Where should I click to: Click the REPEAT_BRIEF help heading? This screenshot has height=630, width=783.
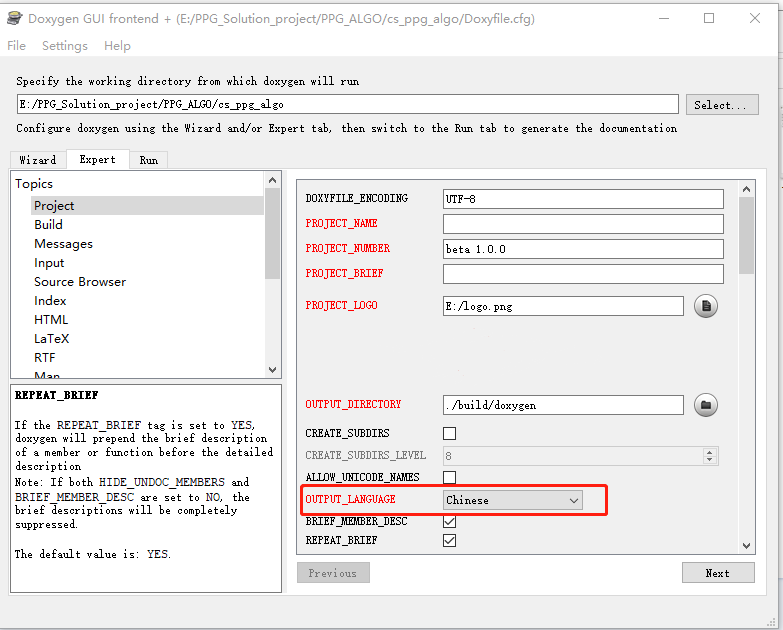pos(56,395)
